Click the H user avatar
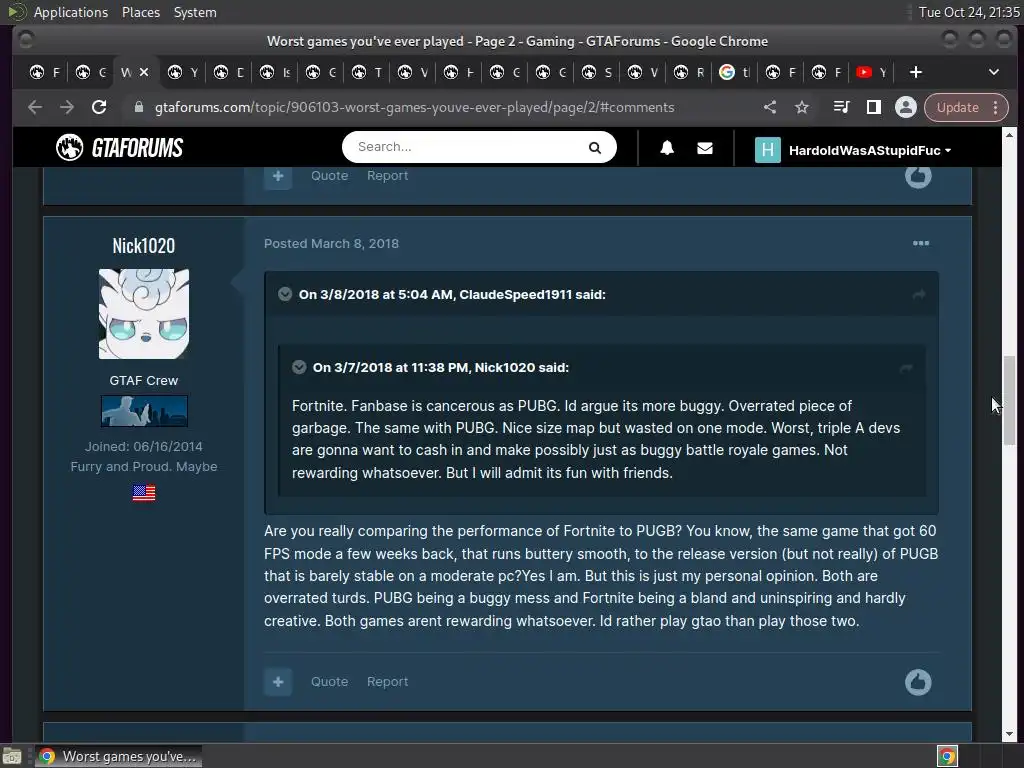The image size is (1024, 768). pyautogui.click(x=767, y=150)
